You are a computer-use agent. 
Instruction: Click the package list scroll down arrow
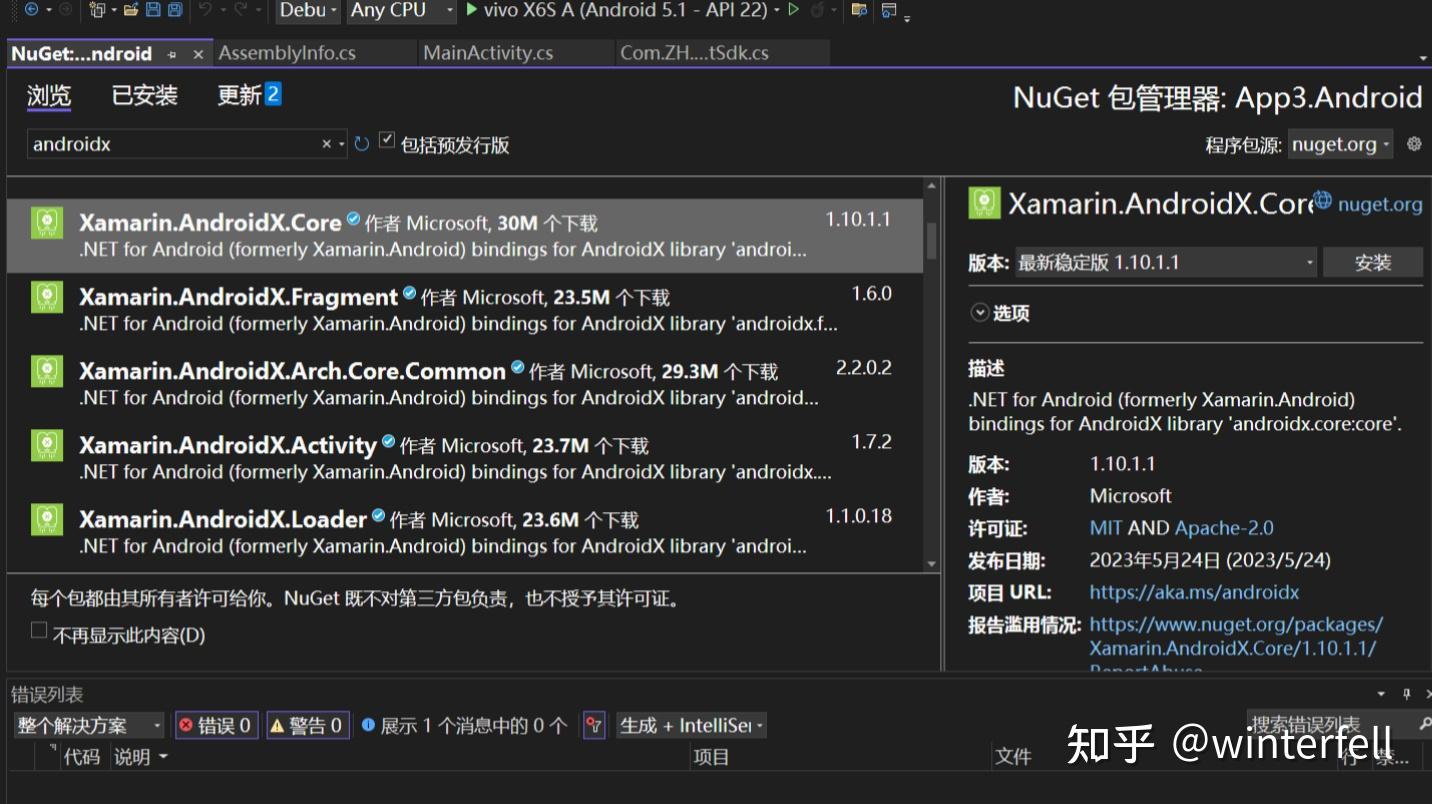(x=932, y=564)
